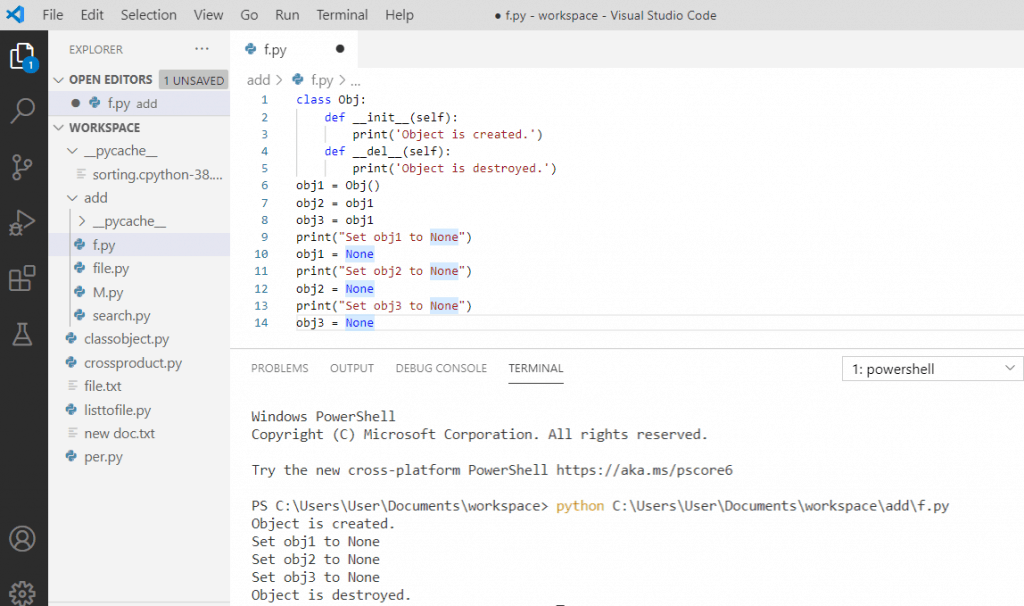Open the Search view

point(22,112)
